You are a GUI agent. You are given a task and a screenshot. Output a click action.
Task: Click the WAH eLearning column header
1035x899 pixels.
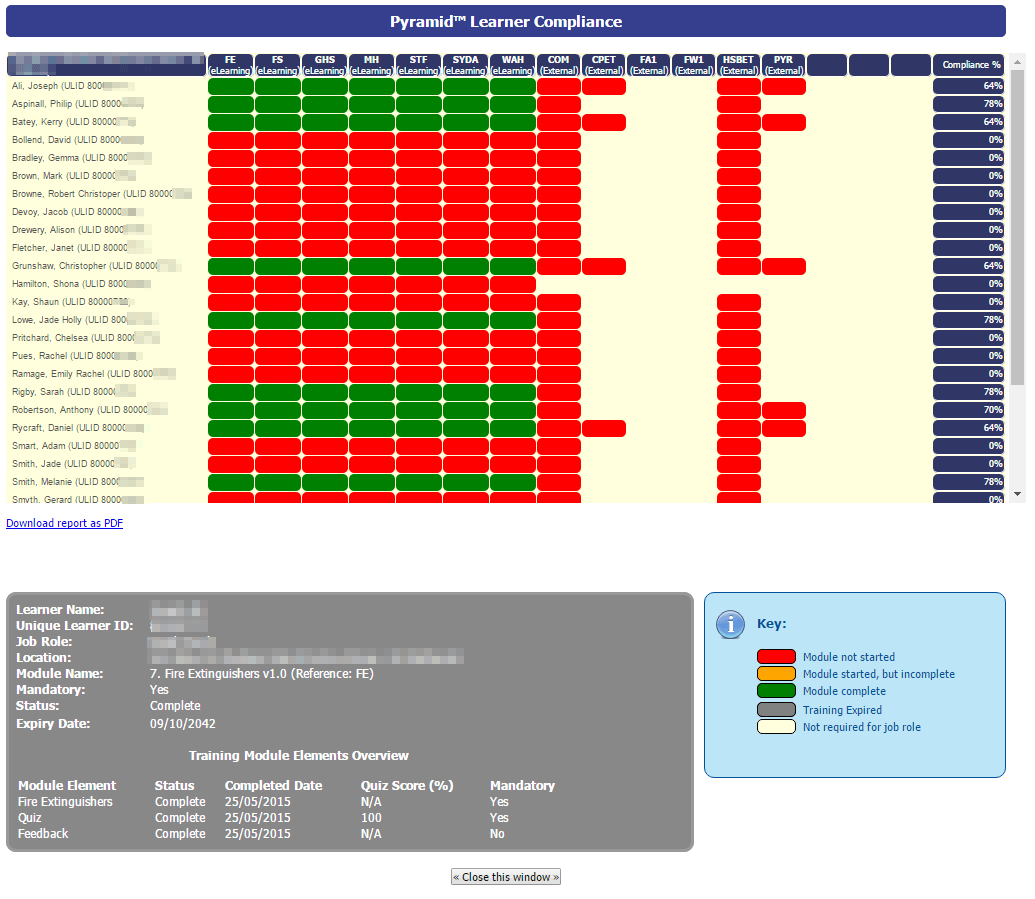(513, 65)
